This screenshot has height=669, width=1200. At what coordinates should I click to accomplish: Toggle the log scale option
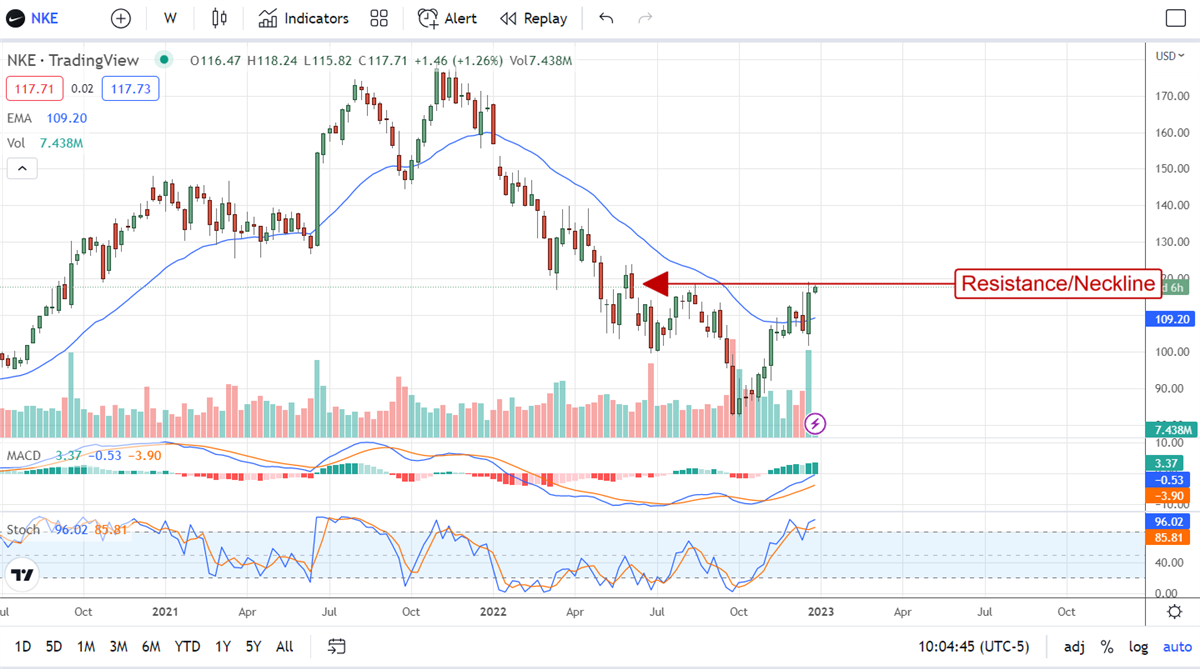pos(1137,646)
